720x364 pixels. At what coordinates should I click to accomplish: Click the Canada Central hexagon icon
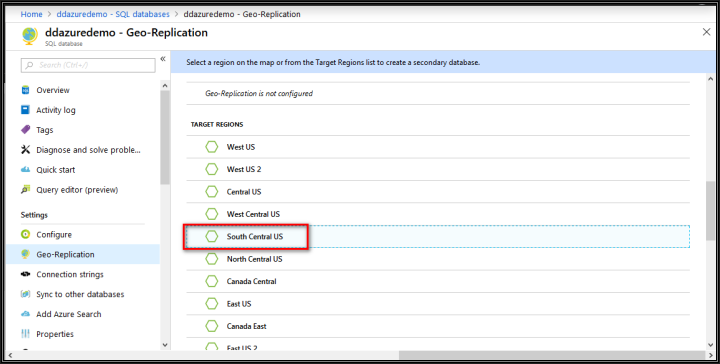212,281
